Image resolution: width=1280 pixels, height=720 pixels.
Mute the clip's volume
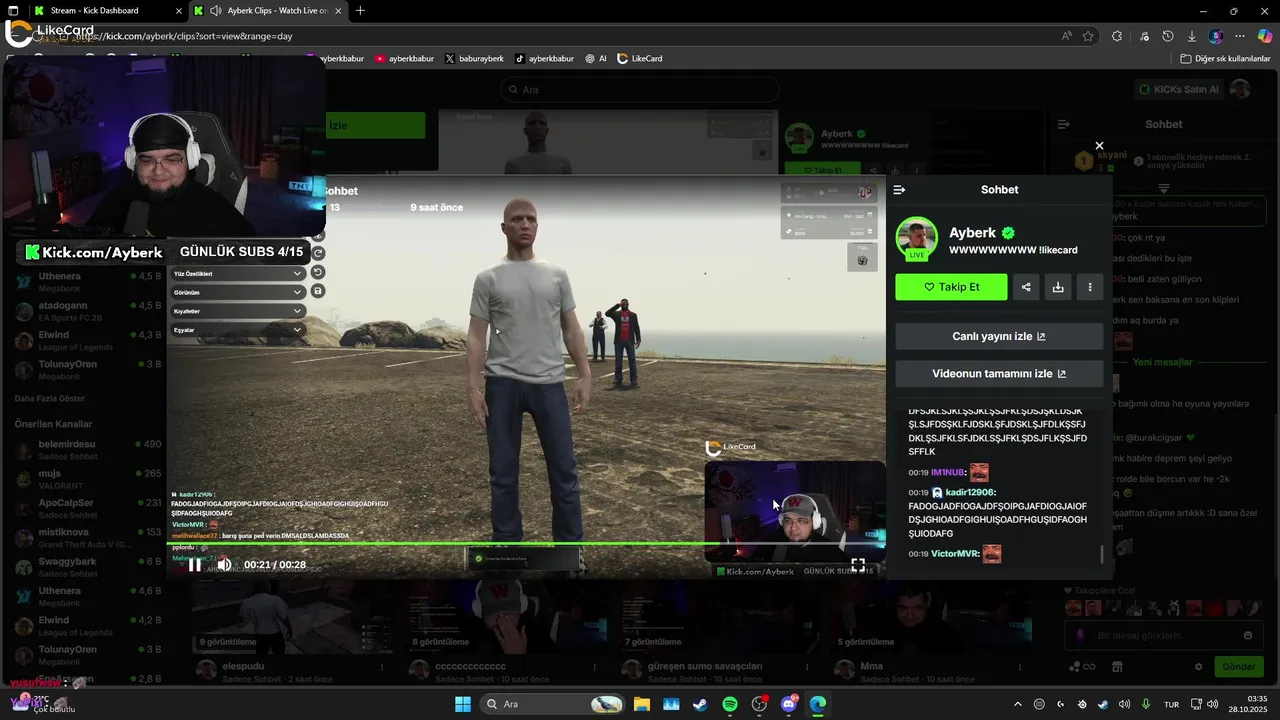coord(224,565)
